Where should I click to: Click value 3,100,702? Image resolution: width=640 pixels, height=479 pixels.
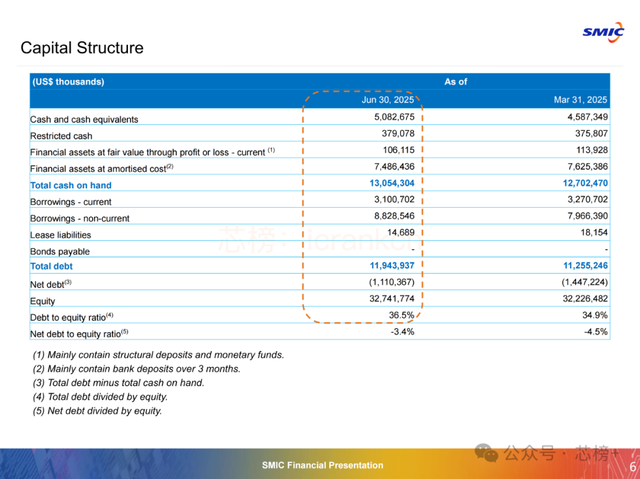pos(394,200)
